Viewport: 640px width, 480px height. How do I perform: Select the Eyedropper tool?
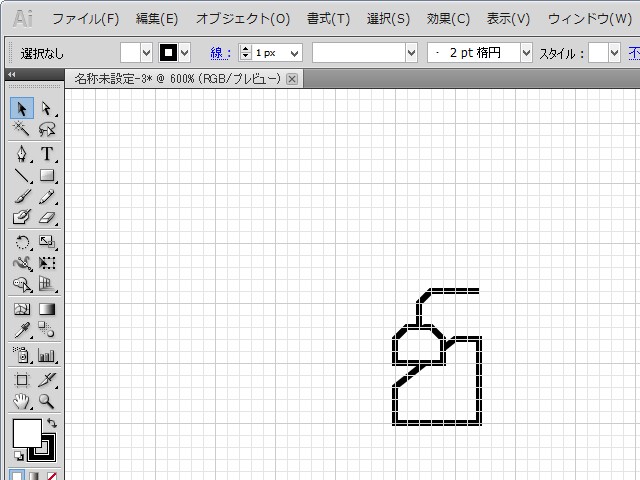pos(21,330)
